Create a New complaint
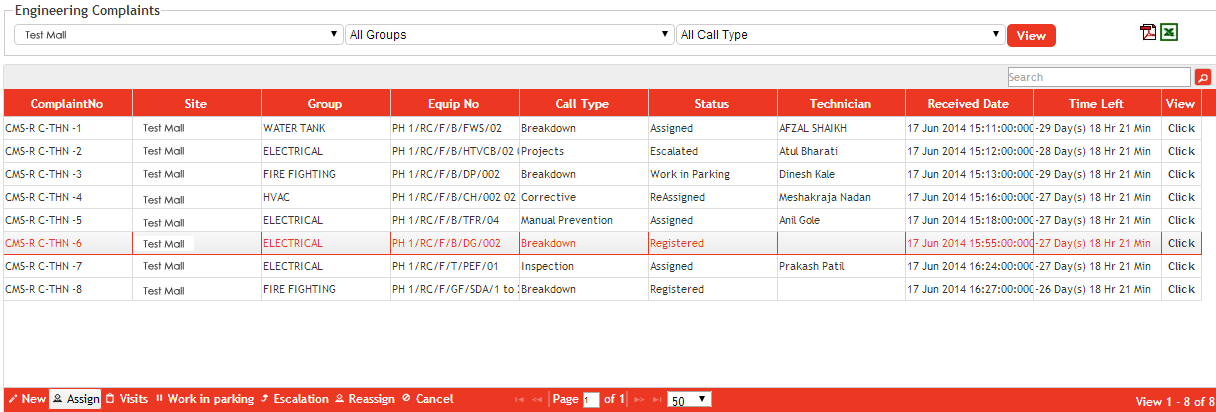1216x412 pixels. point(27,399)
